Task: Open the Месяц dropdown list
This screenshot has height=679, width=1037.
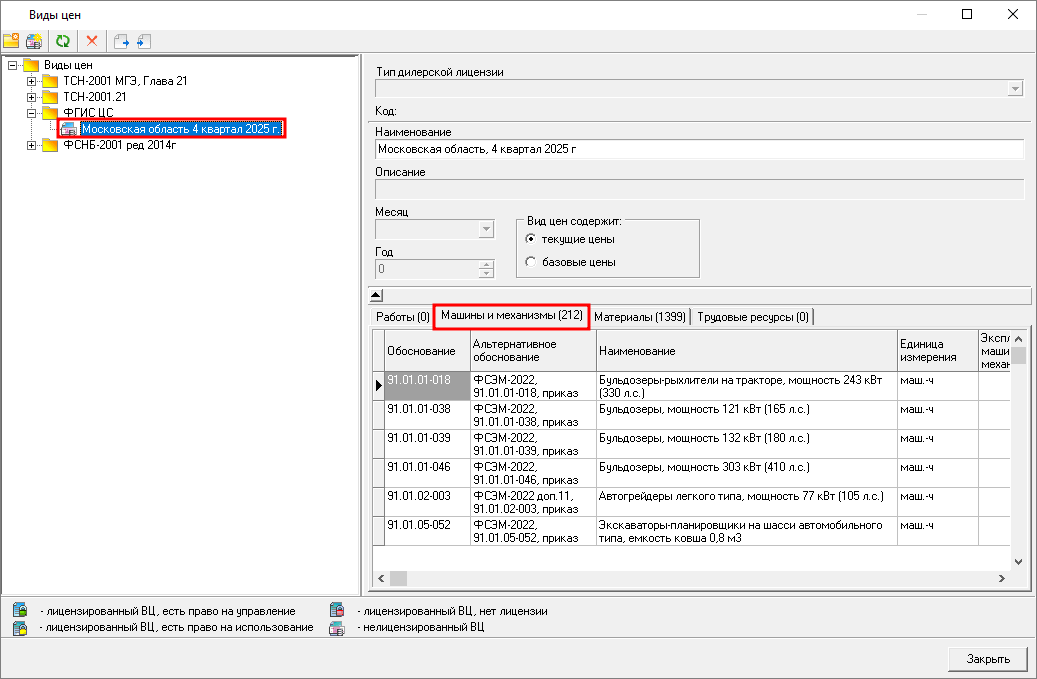Action: (x=486, y=229)
